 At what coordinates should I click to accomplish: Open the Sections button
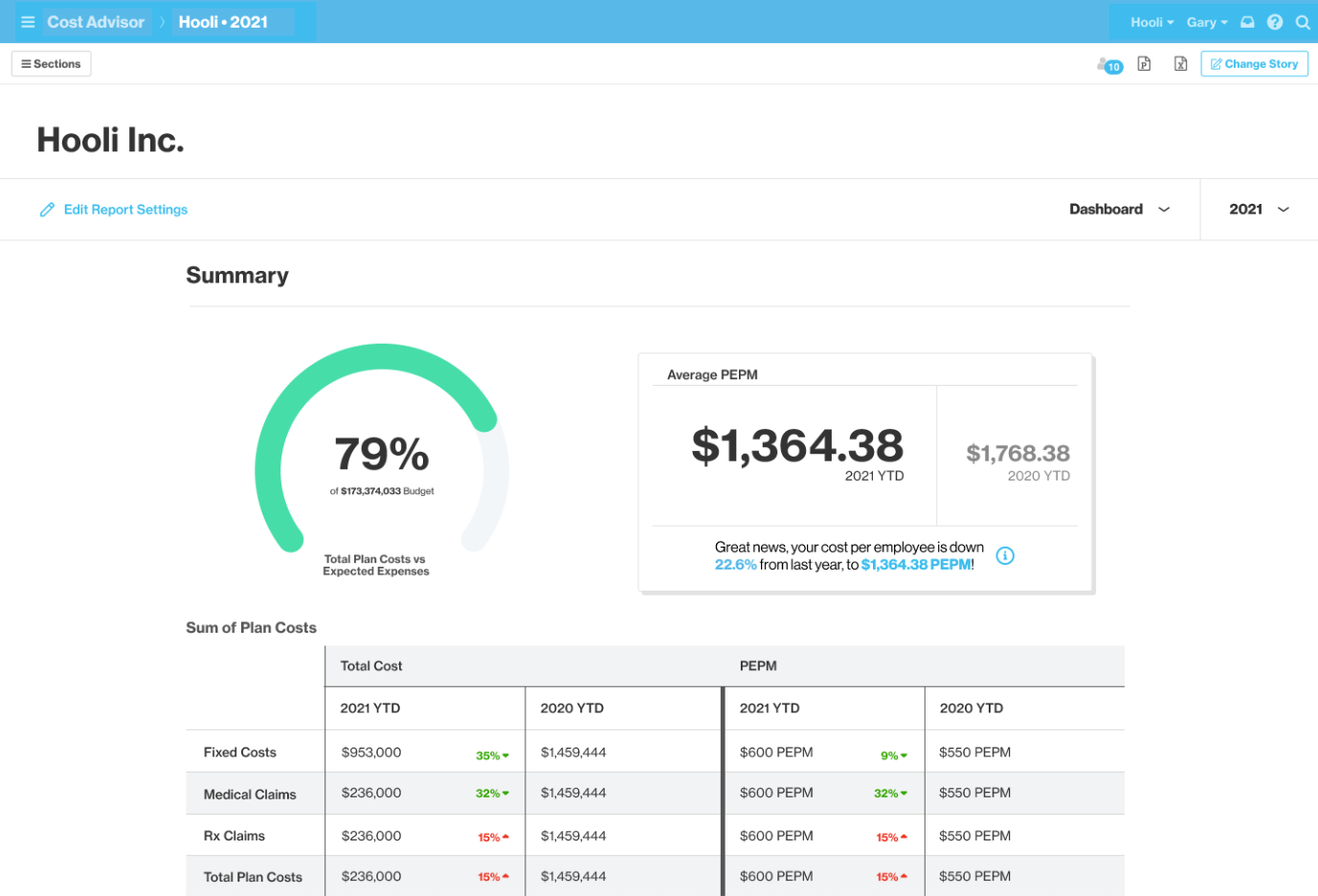click(52, 64)
